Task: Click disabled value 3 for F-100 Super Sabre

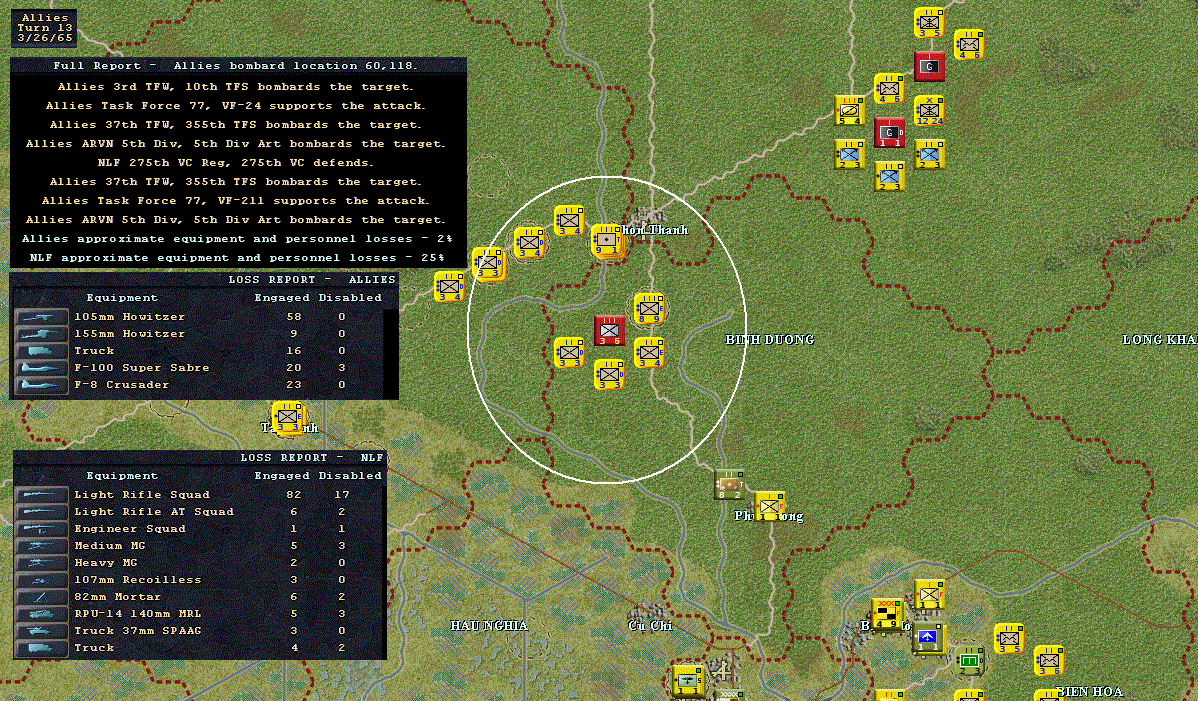Action: tap(342, 367)
